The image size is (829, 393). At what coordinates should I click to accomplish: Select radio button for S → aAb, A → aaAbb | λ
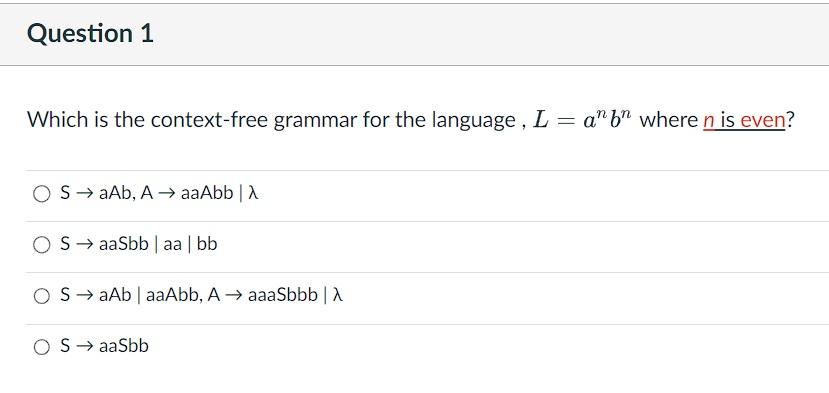[x=41, y=194]
